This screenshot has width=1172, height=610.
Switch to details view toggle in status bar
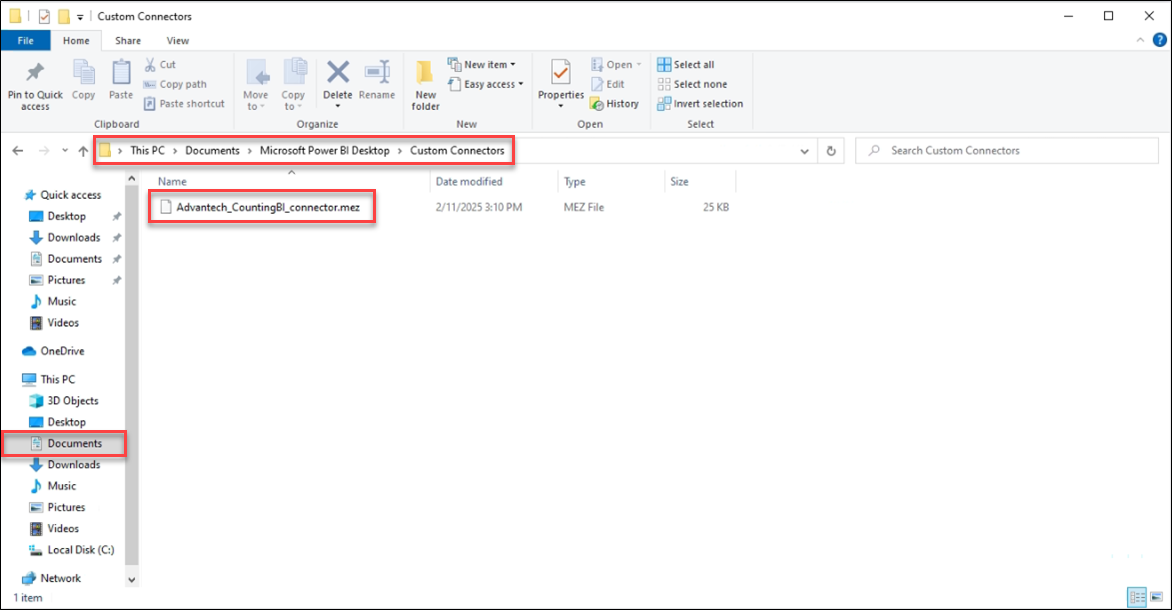click(1137, 597)
